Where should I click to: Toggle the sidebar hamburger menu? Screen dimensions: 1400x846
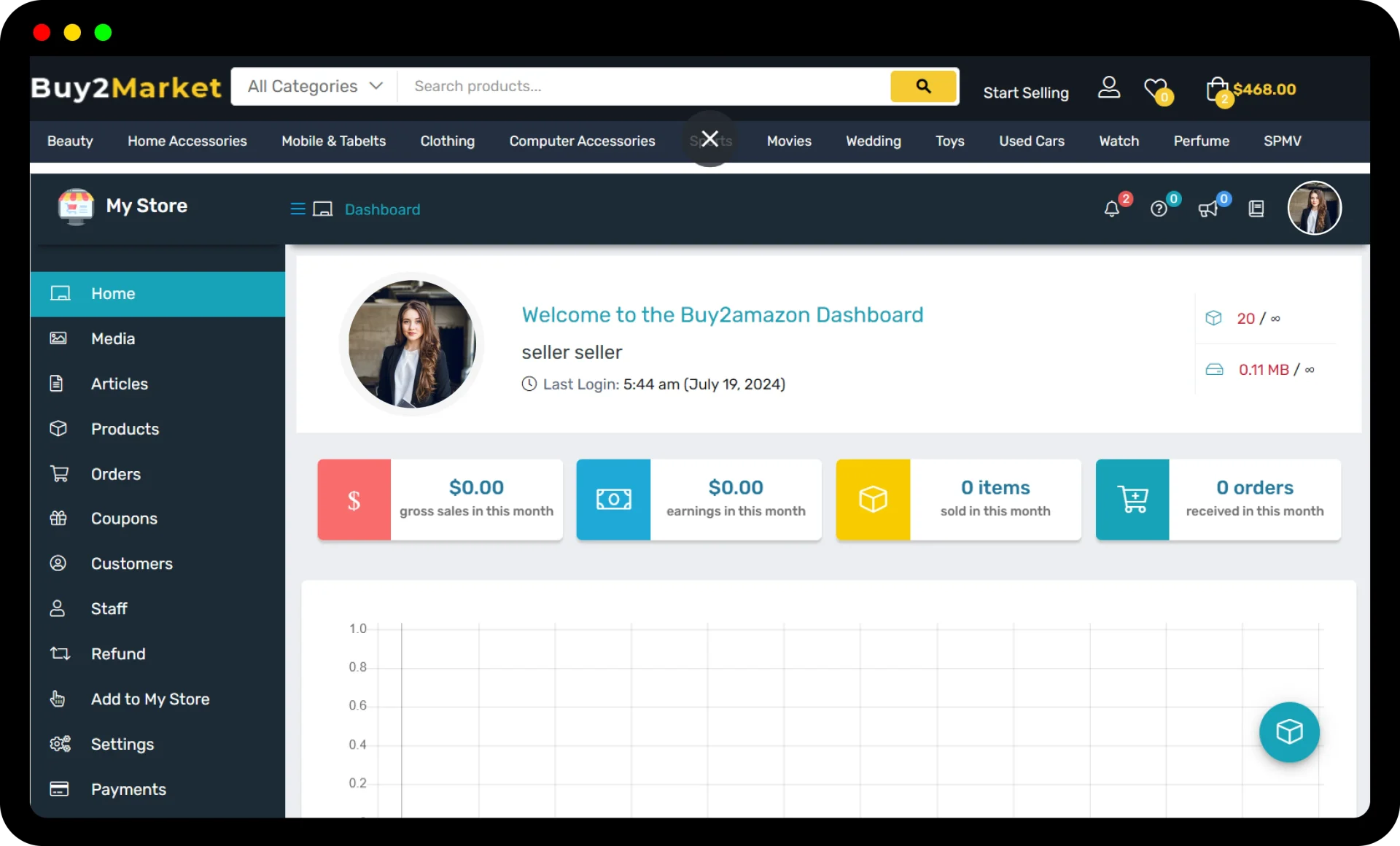[x=297, y=209]
